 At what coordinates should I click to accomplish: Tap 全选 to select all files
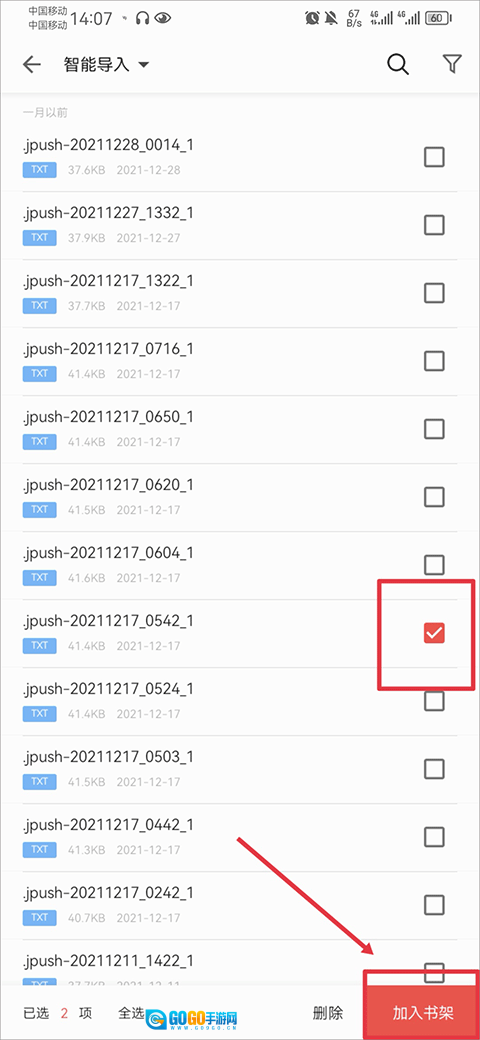click(131, 1013)
